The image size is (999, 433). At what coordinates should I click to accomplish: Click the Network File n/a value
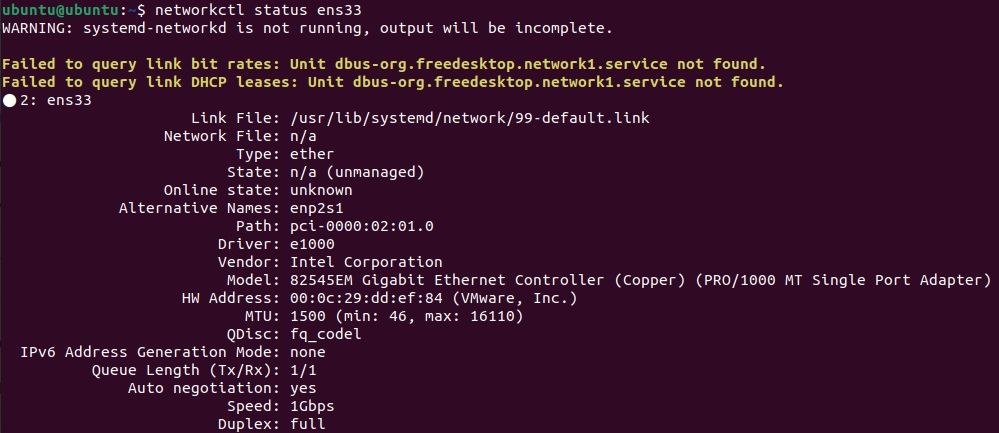coord(303,136)
